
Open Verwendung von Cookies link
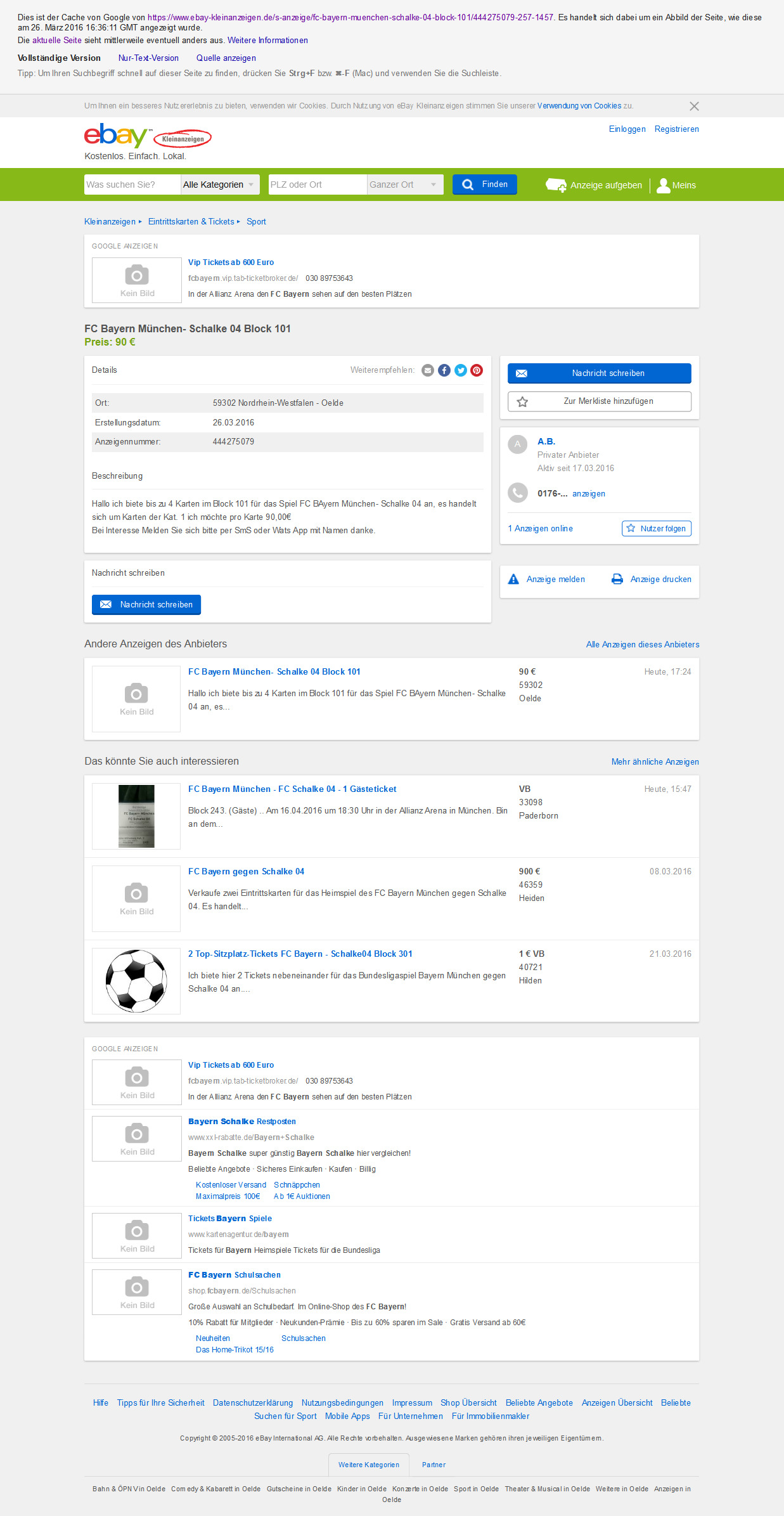[579, 106]
